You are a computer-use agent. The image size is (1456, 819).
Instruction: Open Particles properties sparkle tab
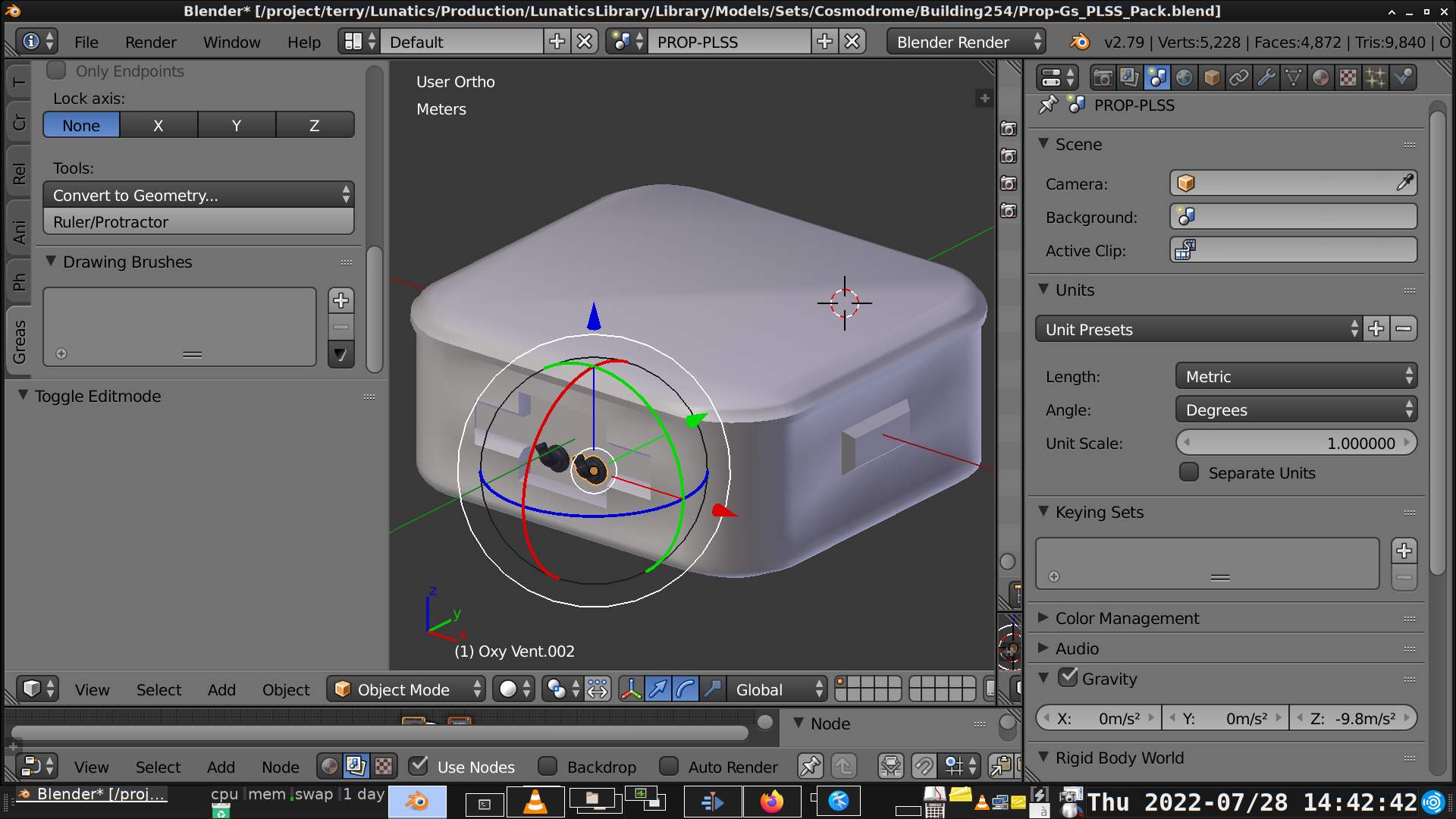[x=1375, y=77]
